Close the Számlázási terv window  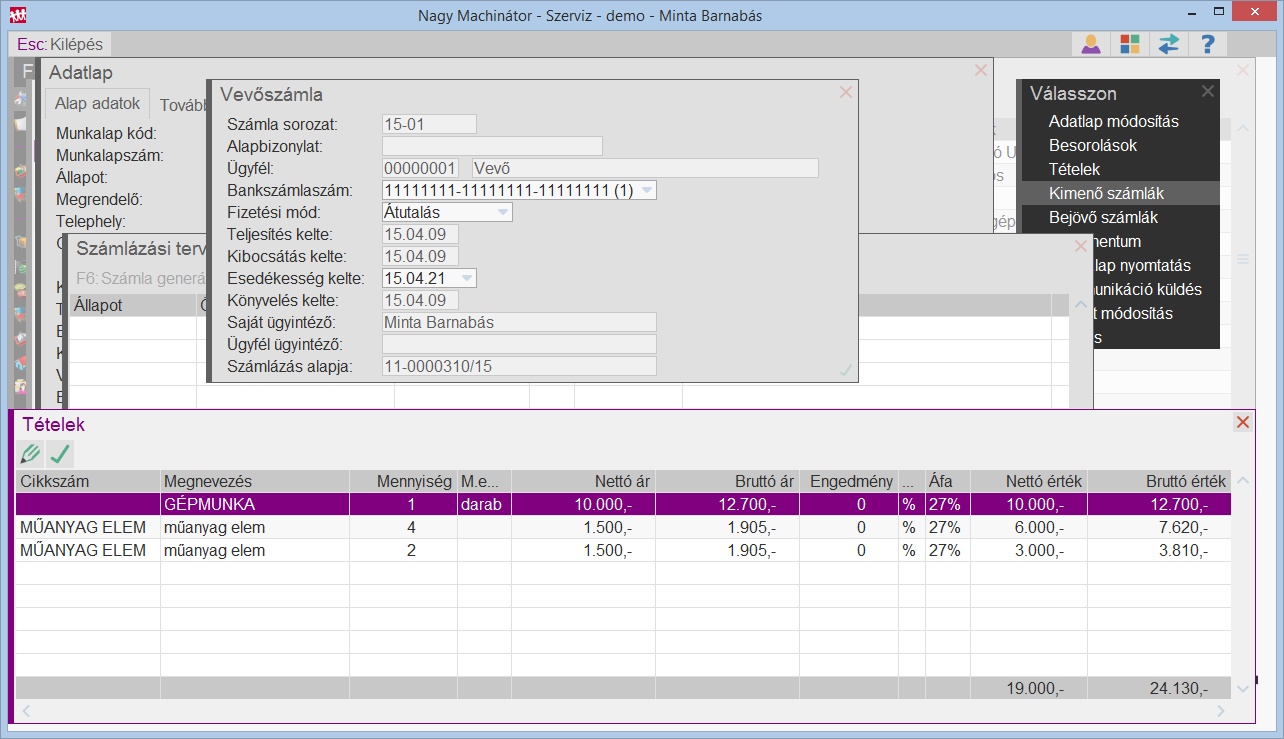(1080, 246)
